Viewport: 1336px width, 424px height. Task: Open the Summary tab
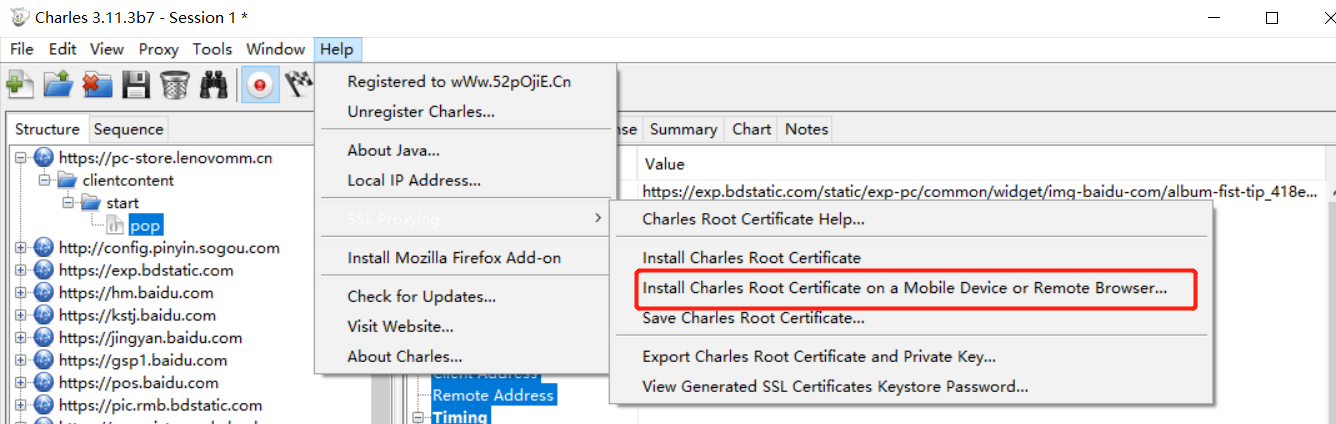tap(683, 129)
